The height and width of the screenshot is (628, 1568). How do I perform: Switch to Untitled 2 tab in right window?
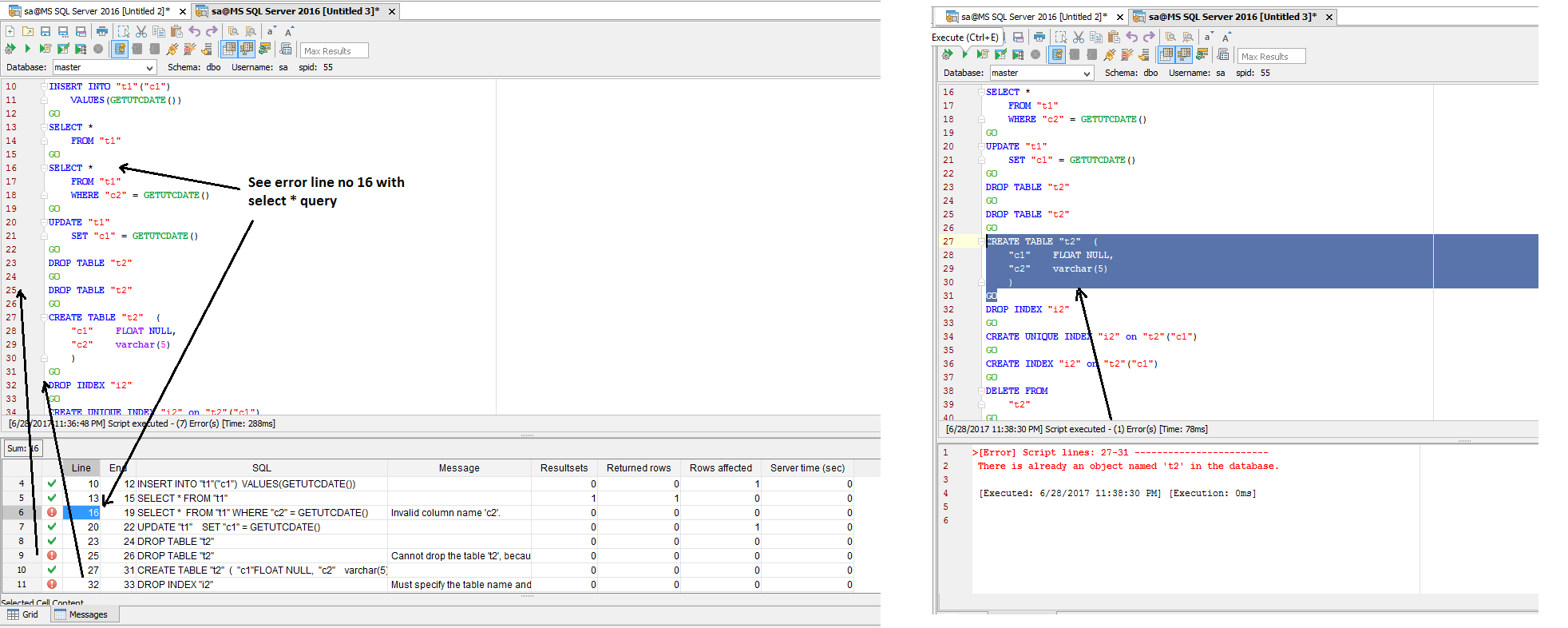point(1033,17)
